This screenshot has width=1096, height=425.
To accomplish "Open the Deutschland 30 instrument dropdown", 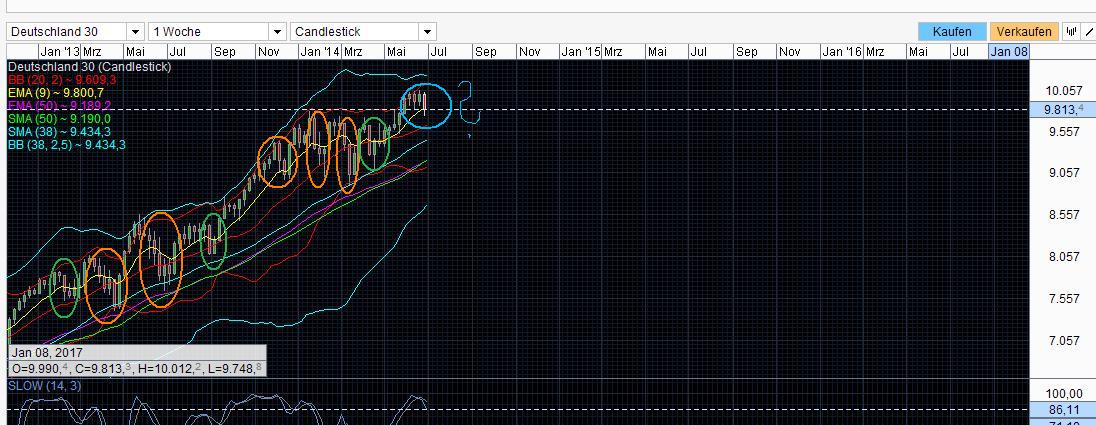I will click(67, 32).
